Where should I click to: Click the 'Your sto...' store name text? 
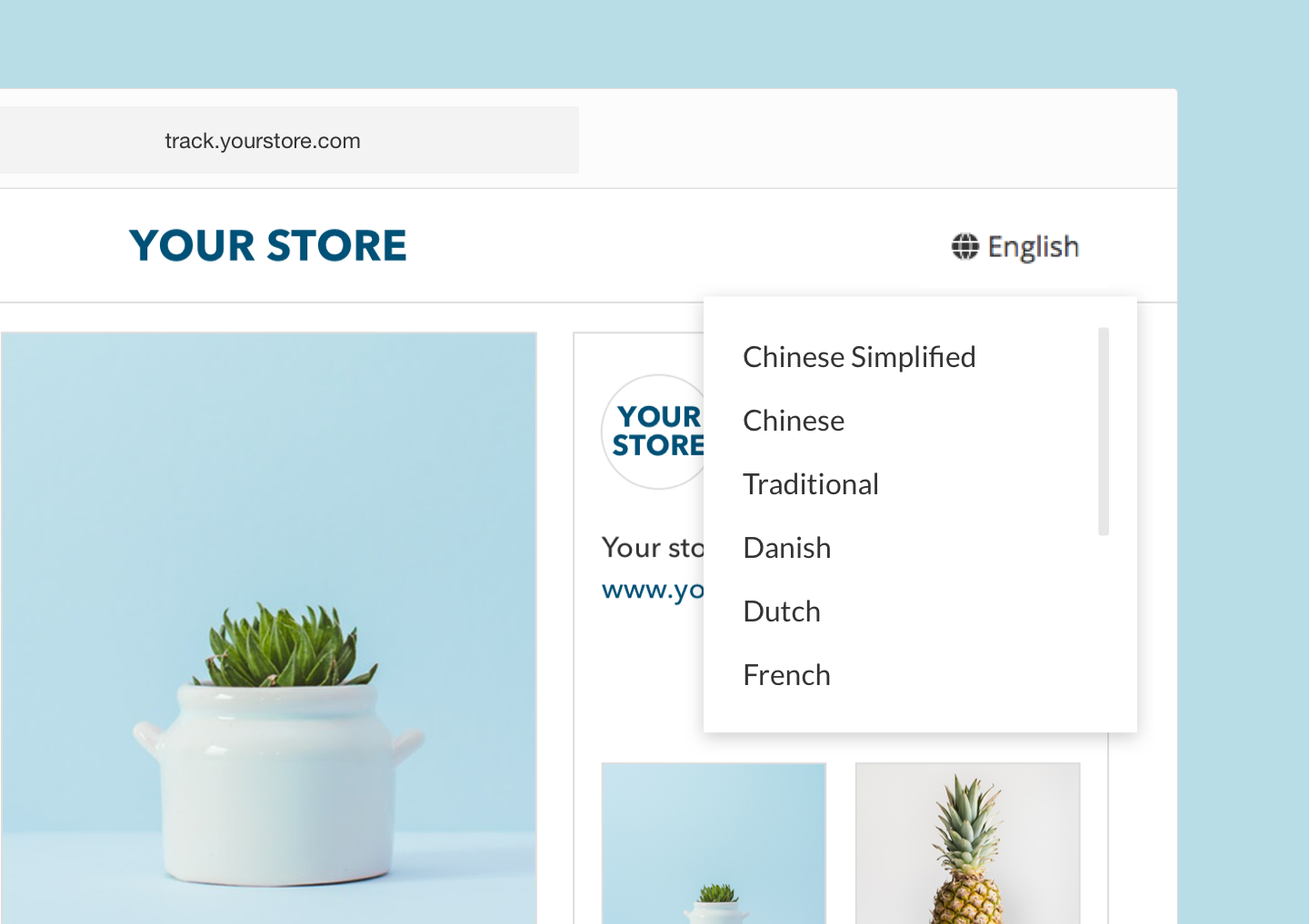coord(653,548)
